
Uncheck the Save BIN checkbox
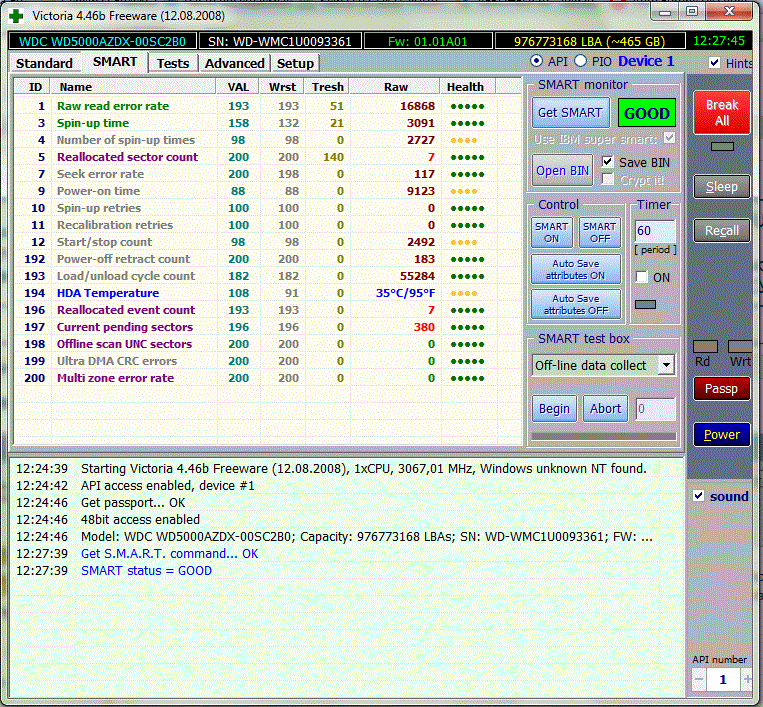click(x=607, y=162)
